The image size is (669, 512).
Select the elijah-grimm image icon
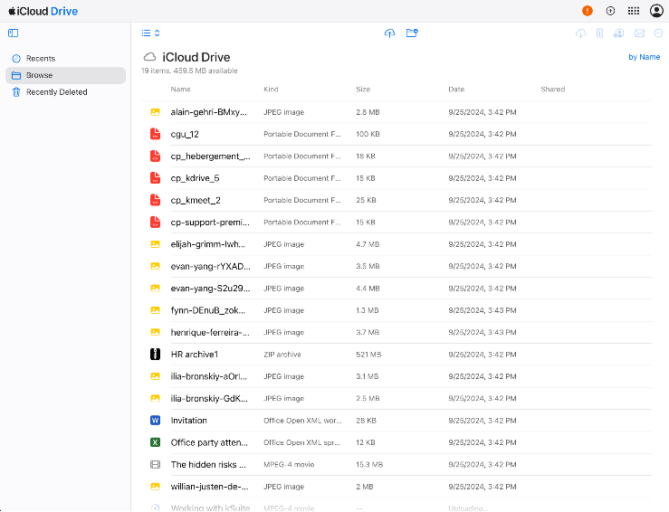click(x=155, y=244)
